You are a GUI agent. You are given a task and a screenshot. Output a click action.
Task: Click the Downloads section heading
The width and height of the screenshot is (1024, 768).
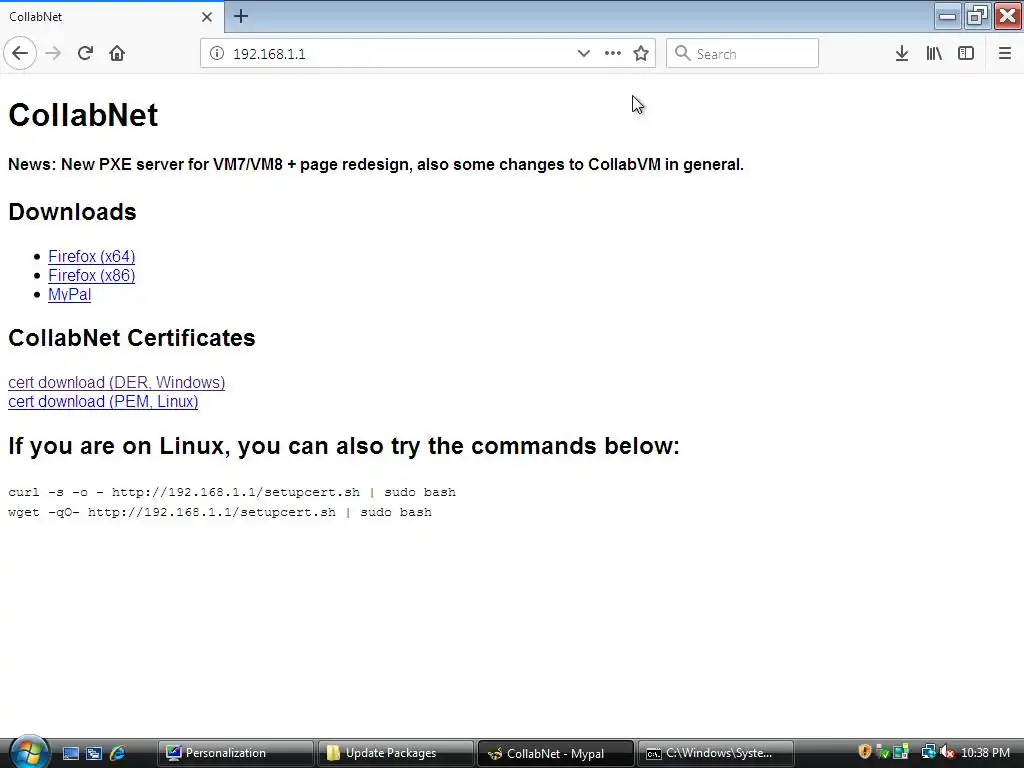72,212
